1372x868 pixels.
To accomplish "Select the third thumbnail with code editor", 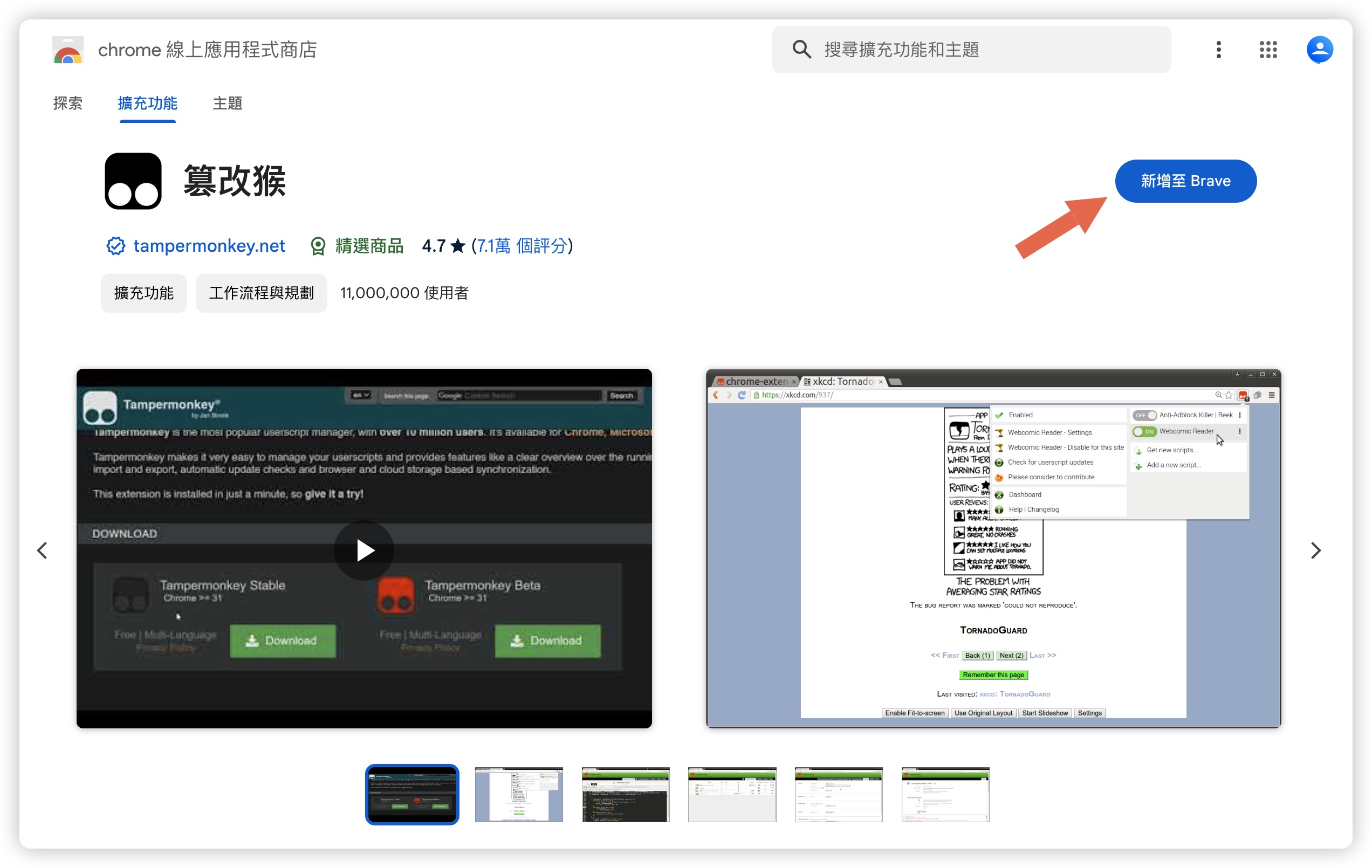I will click(625, 794).
